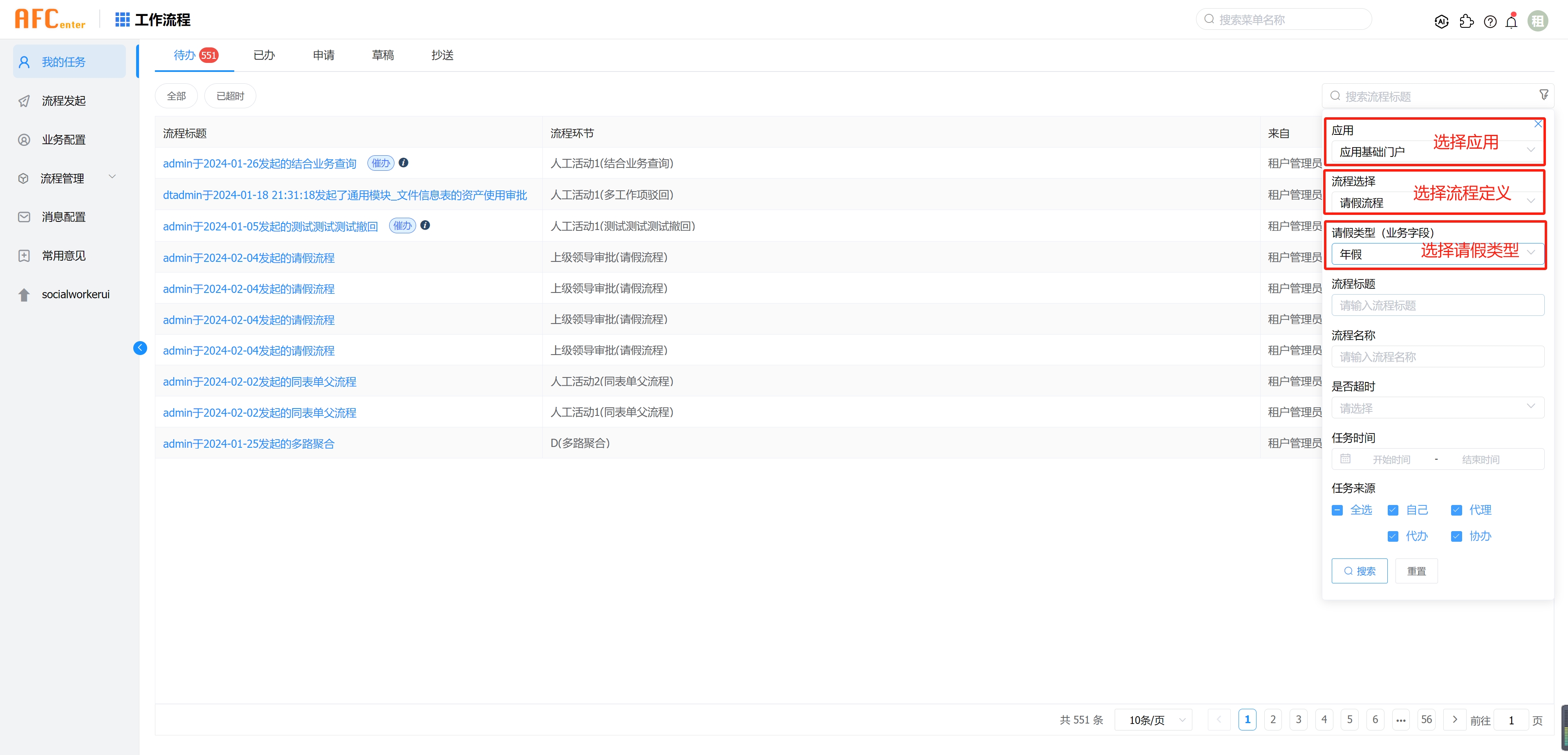Viewport: 1568px width, 755px height.
Task: Close the filter panel with X
Action: pyautogui.click(x=1538, y=123)
